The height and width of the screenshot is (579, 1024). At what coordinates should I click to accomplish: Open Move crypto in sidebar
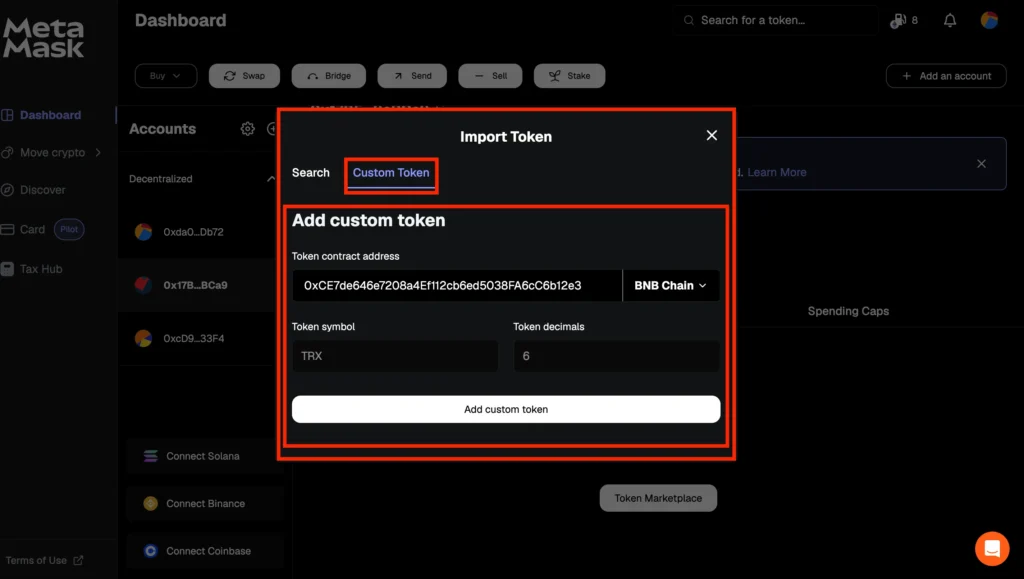pyautogui.click(x=52, y=152)
